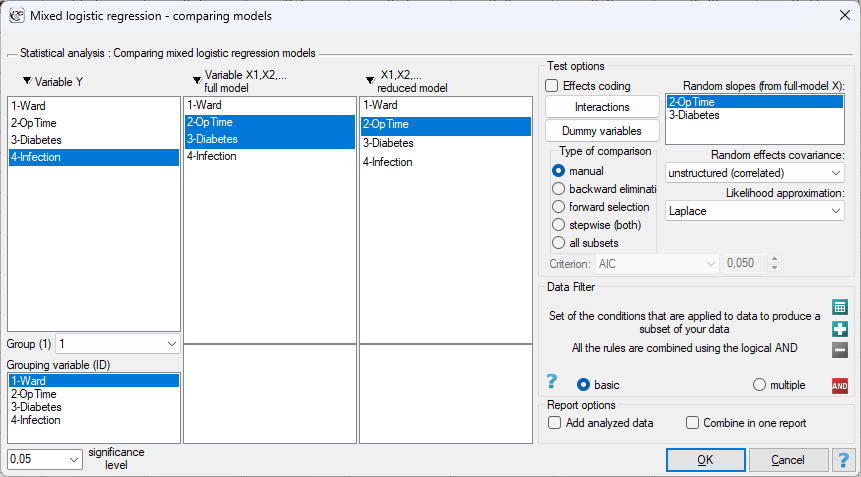The height and width of the screenshot is (477, 861).
Task: Increase the criterion value with stepper
Action: click(x=774, y=259)
